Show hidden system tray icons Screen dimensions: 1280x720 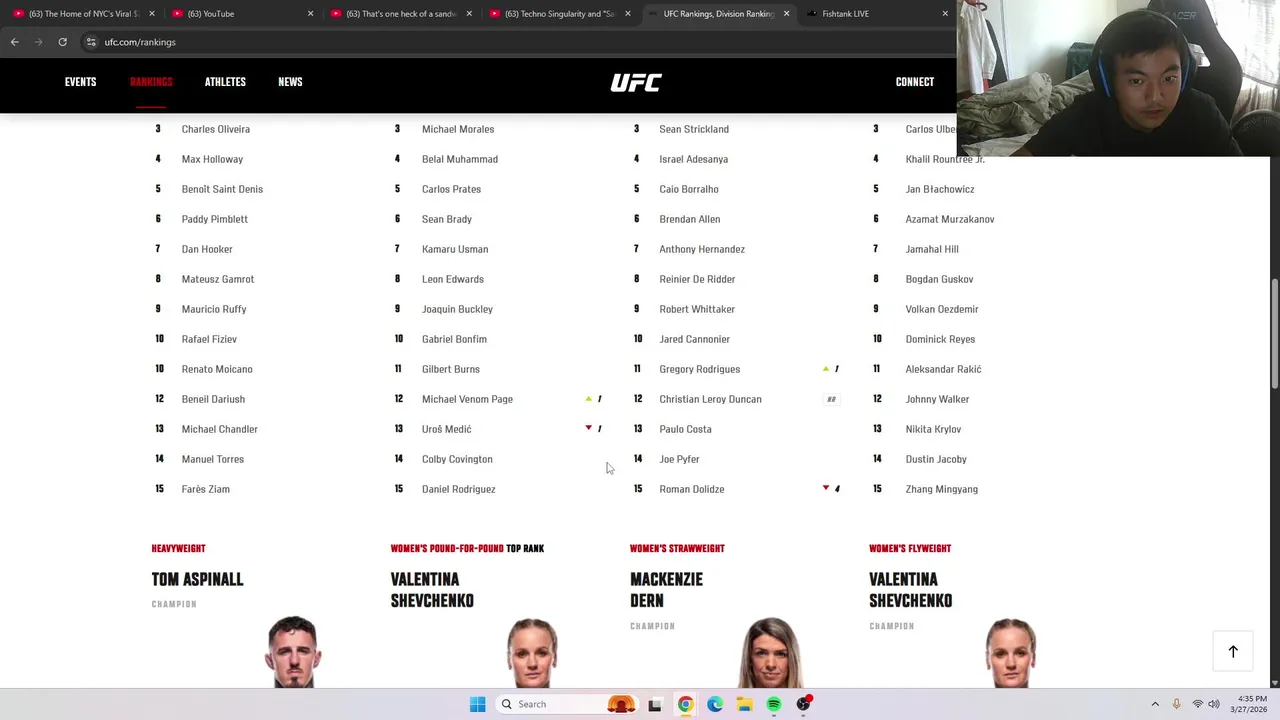click(x=1155, y=704)
